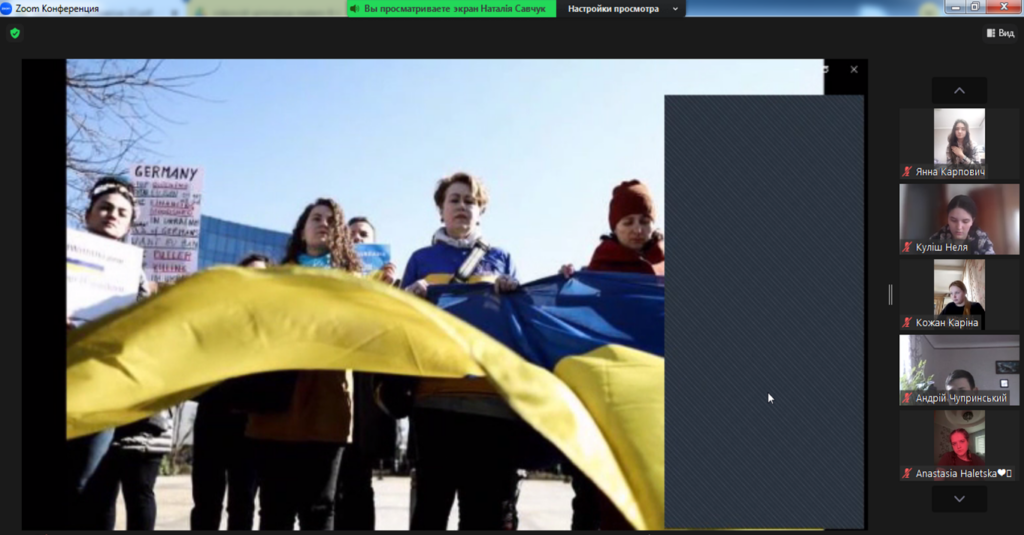Viewport: 1024px width, 535px height.
Task: Select Куліш Неля video thumbnail
Action: (x=959, y=213)
